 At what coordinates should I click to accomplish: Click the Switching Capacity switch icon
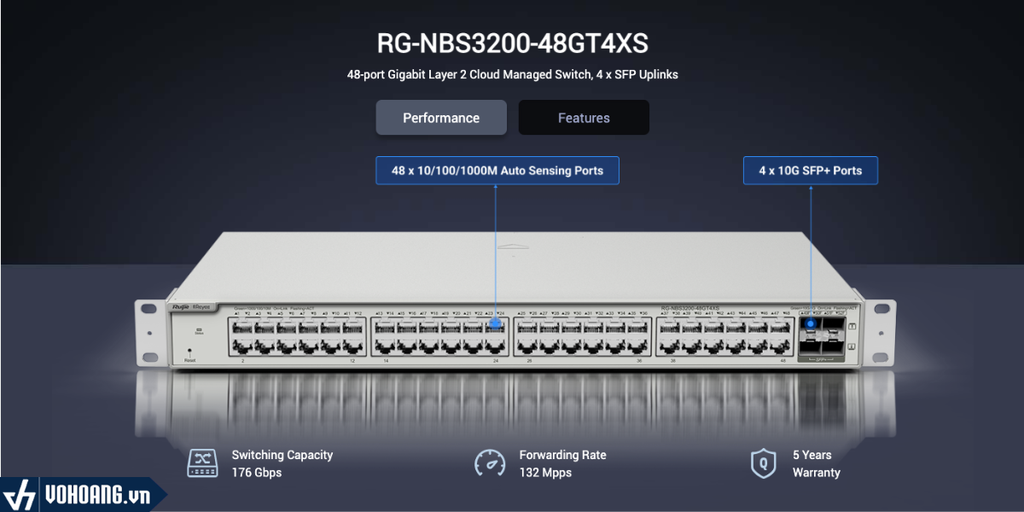202,463
